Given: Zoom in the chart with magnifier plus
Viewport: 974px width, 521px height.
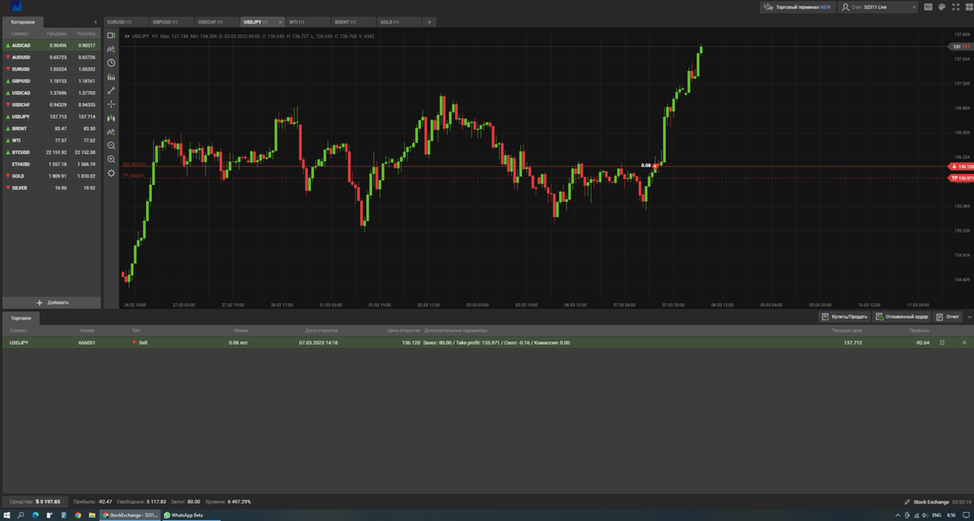Looking at the screenshot, I should (x=111, y=159).
